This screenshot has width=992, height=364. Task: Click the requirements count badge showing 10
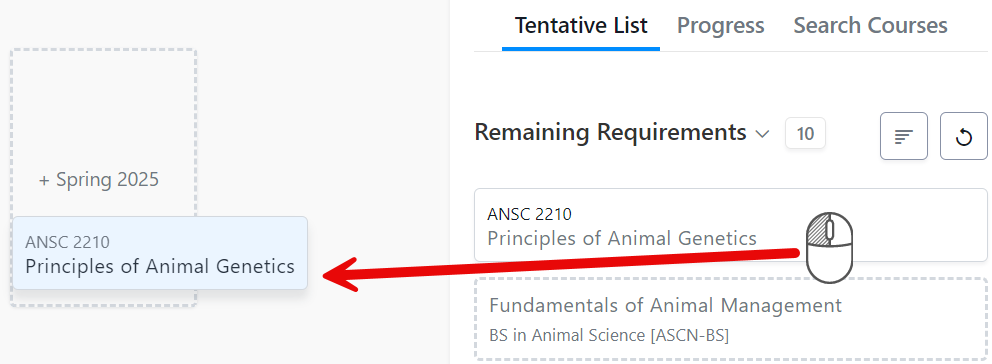(x=805, y=134)
